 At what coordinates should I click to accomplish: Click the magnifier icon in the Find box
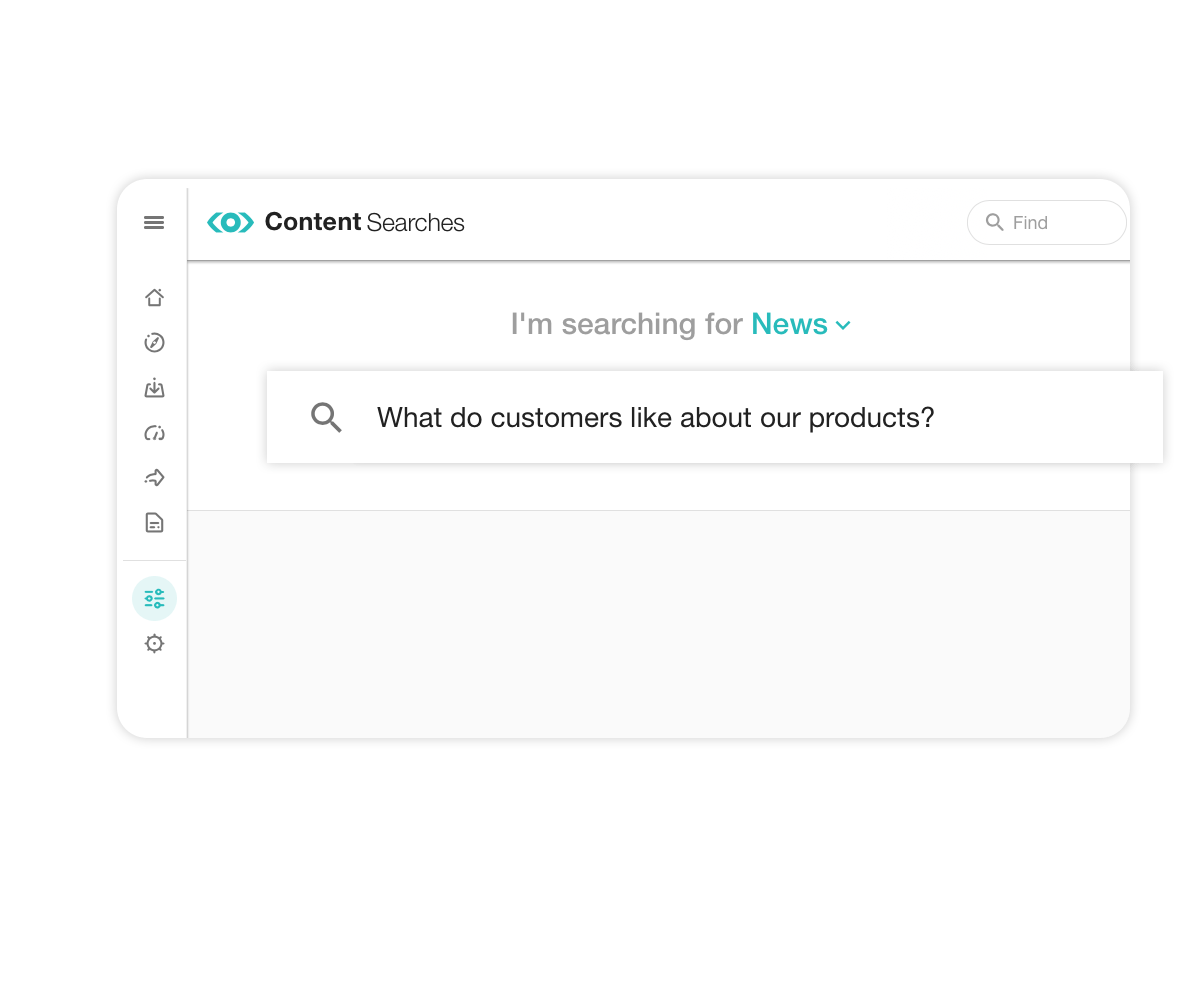995,222
